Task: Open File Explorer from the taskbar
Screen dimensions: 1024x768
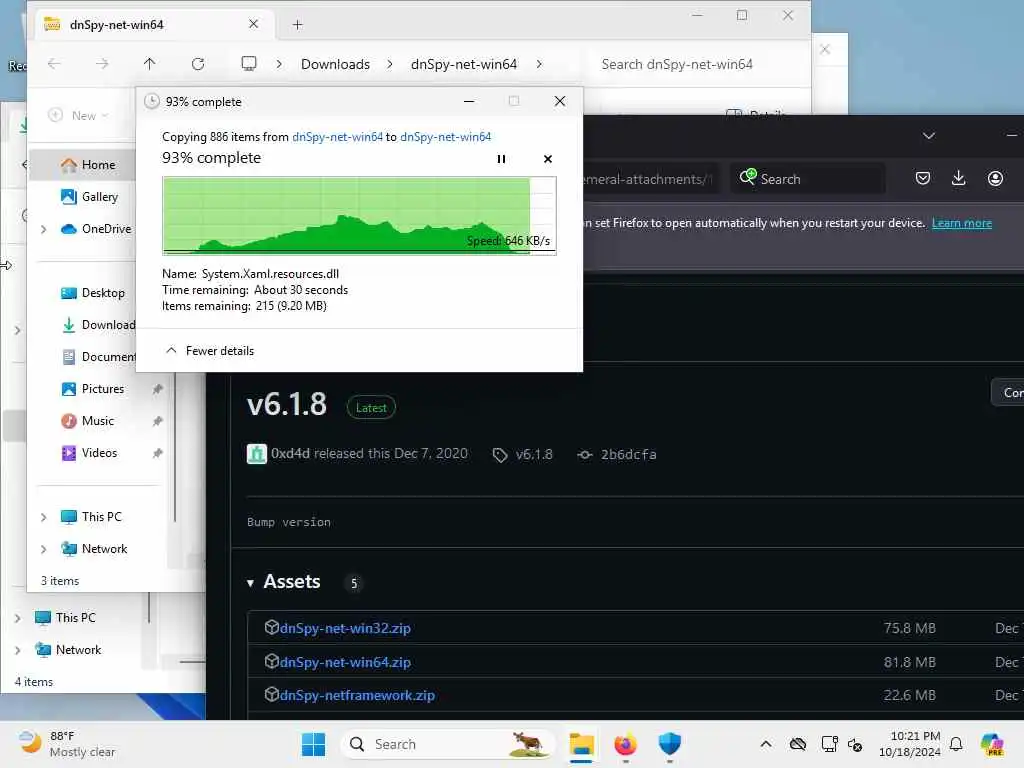Action: point(581,744)
